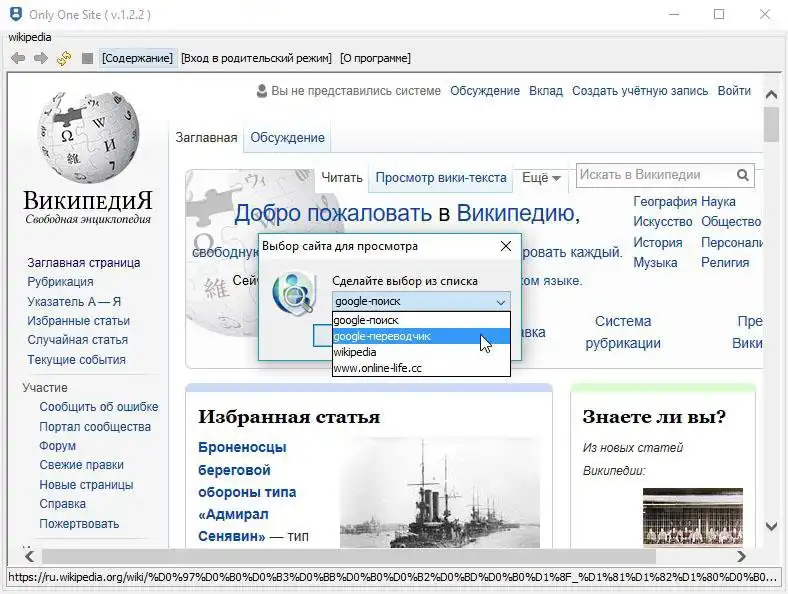This screenshot has height=594, width=788.
Task: Open the Искусство portal link
Action: pyautogui.click(x=662, y=222)
